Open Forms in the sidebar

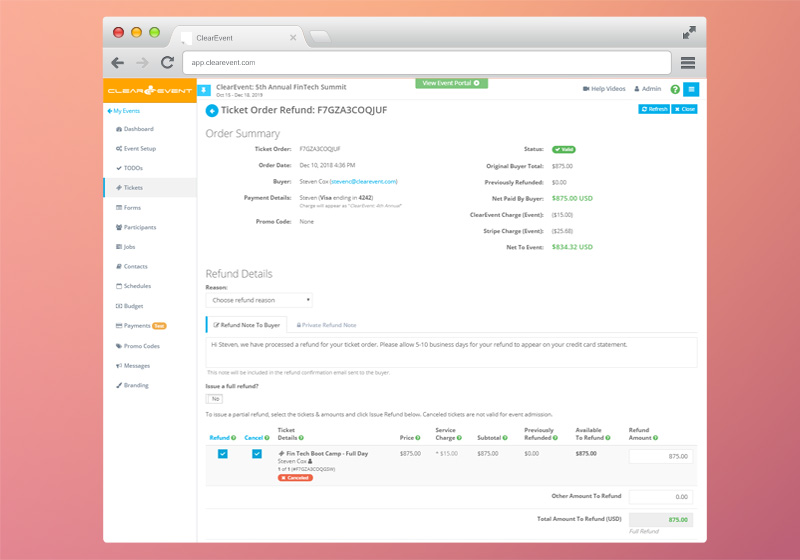click(128, 208)
